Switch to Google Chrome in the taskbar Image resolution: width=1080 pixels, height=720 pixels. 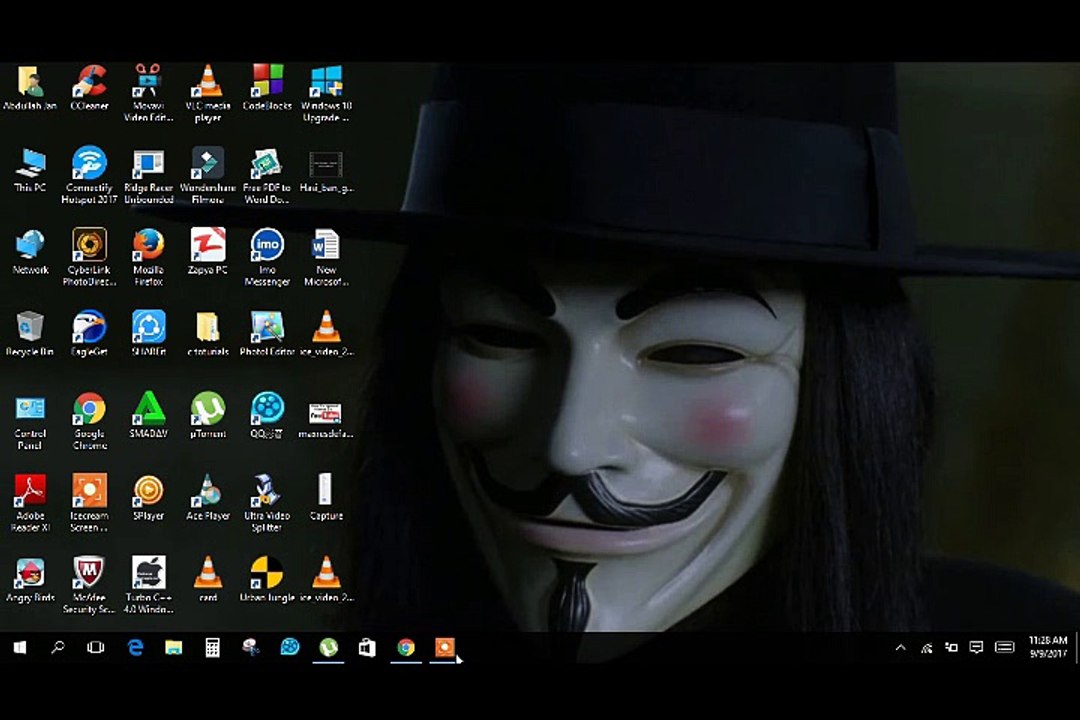pyautogui.click(x=406, y=648)
